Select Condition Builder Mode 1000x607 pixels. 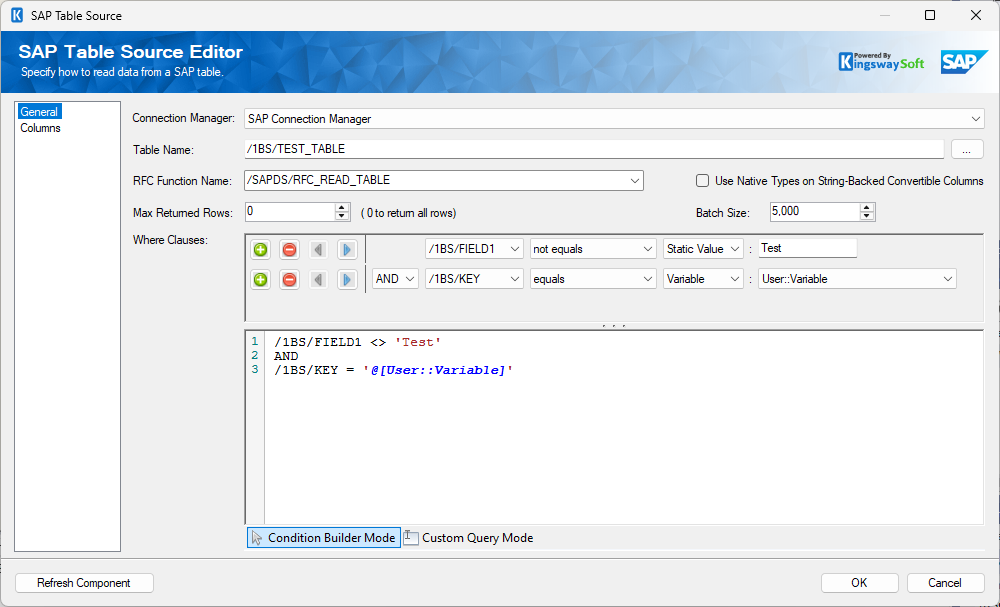(323, 538)
